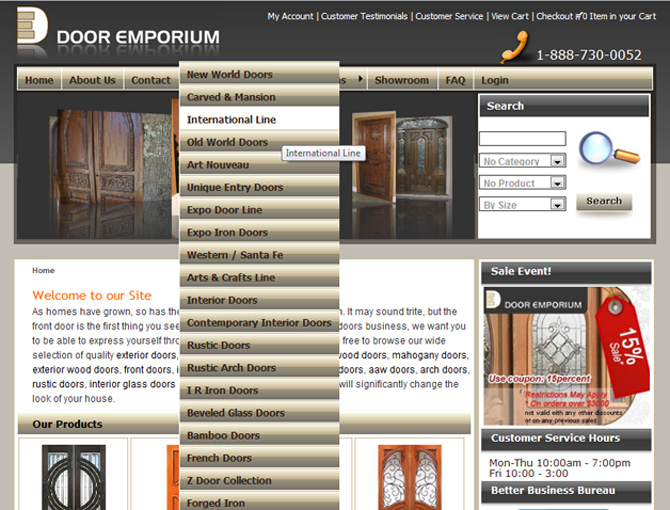Click the View Cart link
The image size is (670, 510).
tap(509, 16)
